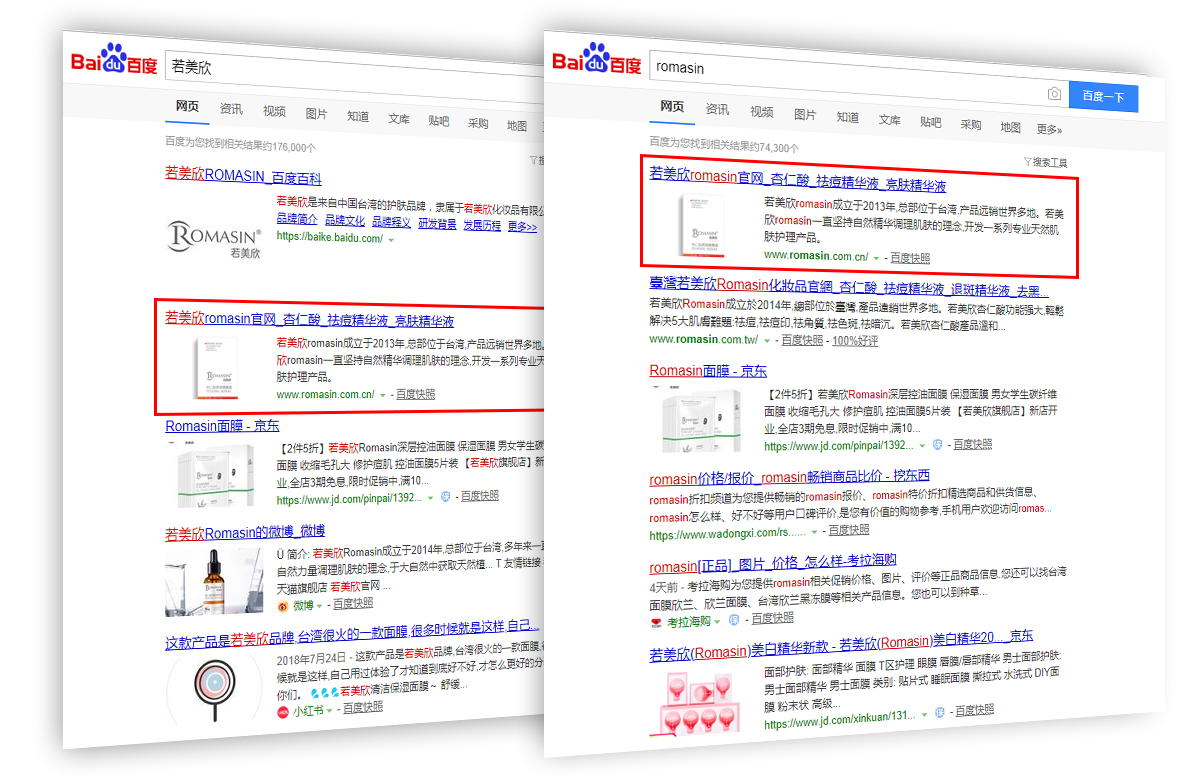Click the 小红书 source icon in the last left result
The width and height of the screenshot is (1200, 784).
click(283, 710)
